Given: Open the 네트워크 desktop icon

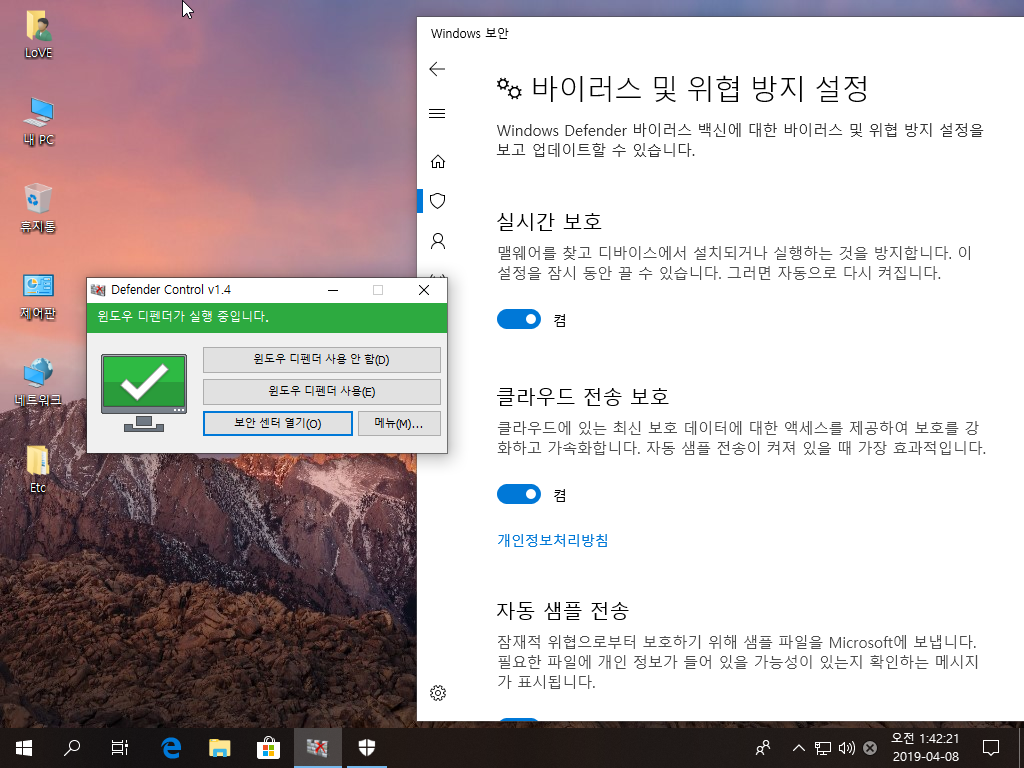Looking at the screenshot, I should [38, 383].
